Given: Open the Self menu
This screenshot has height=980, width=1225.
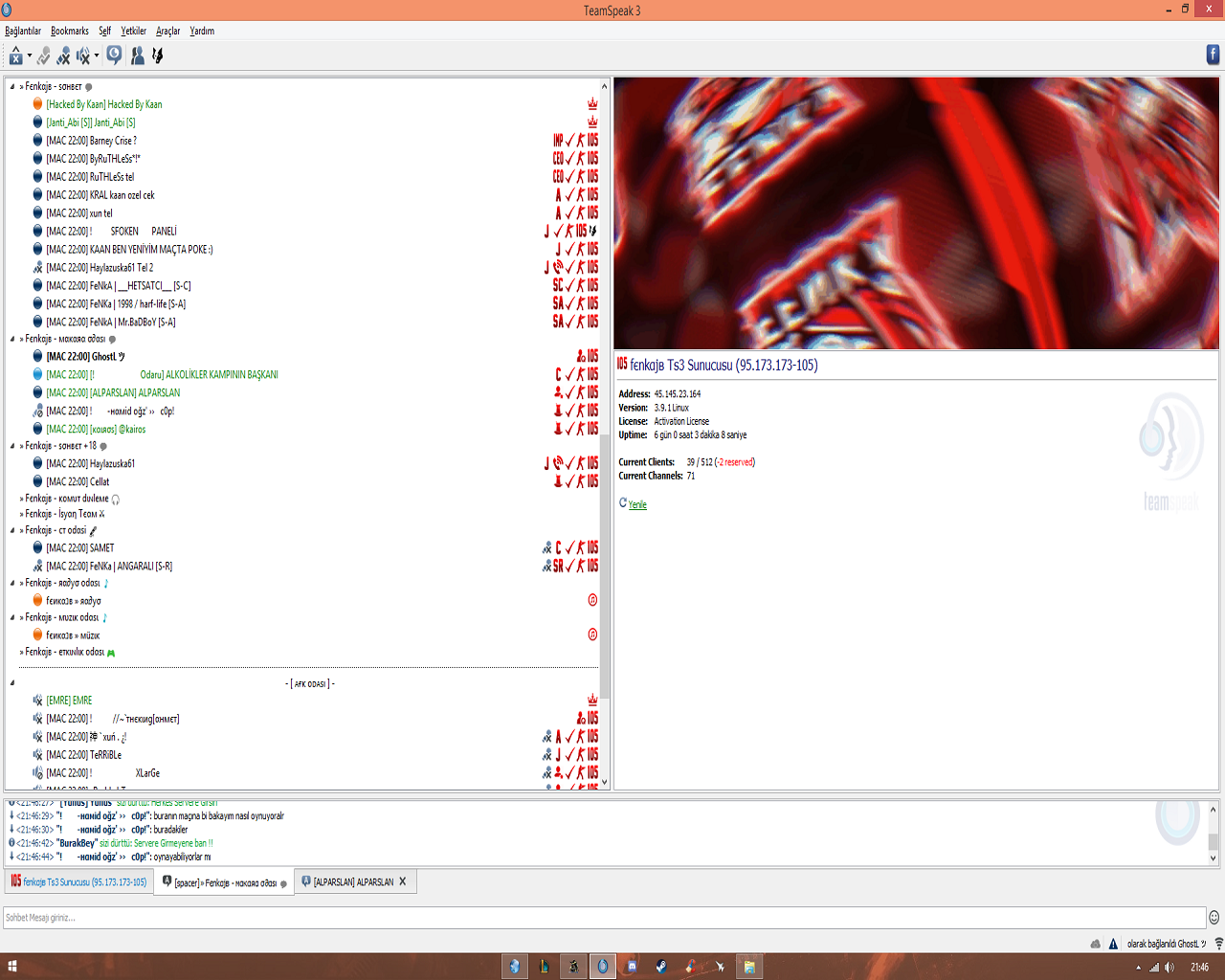Looking at the screenshot, I should coord(105,31).
